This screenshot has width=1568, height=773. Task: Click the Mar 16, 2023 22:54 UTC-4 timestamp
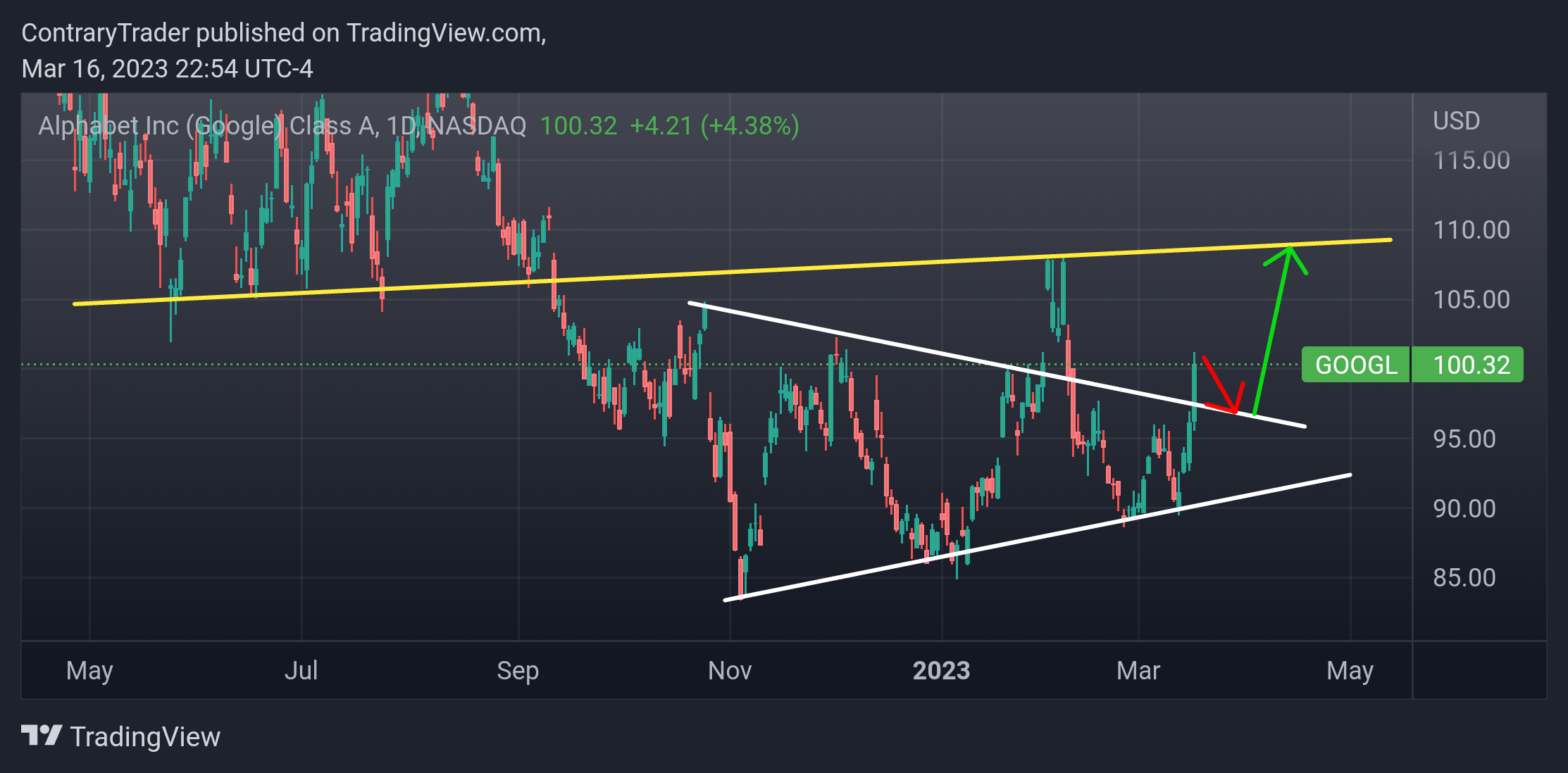point(167,69)
